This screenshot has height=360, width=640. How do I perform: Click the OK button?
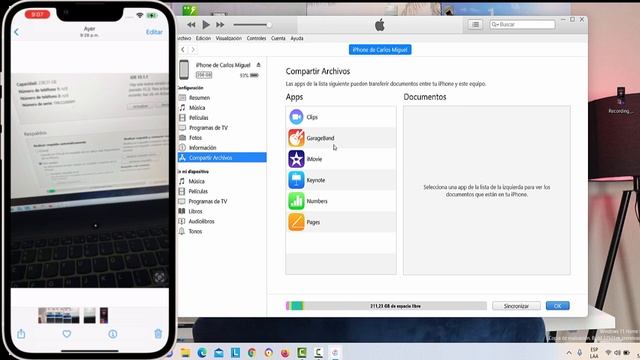[x=558, y=306]
